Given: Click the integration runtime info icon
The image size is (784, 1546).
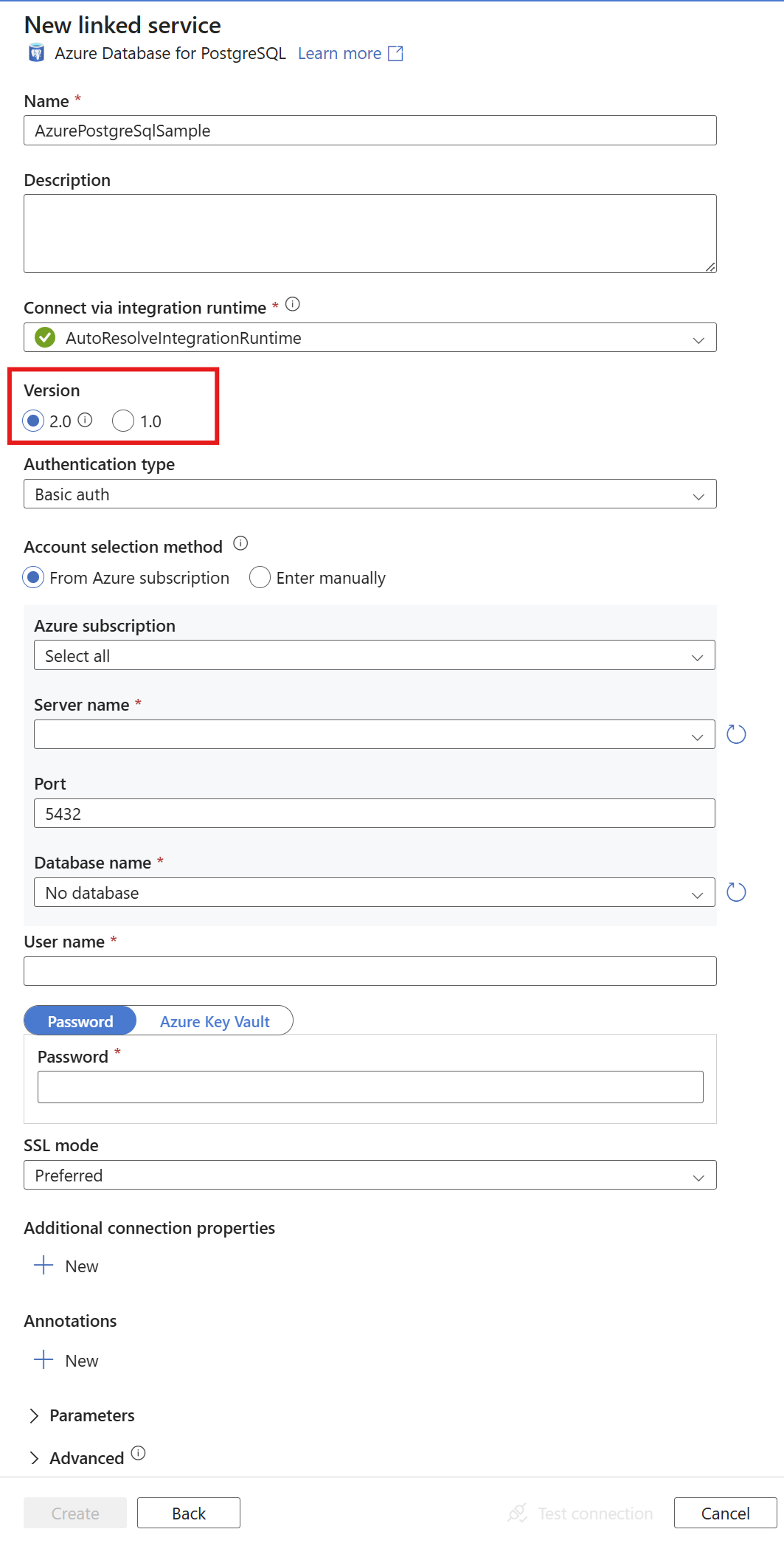Looking at the screenshot, I should (293, 305).
